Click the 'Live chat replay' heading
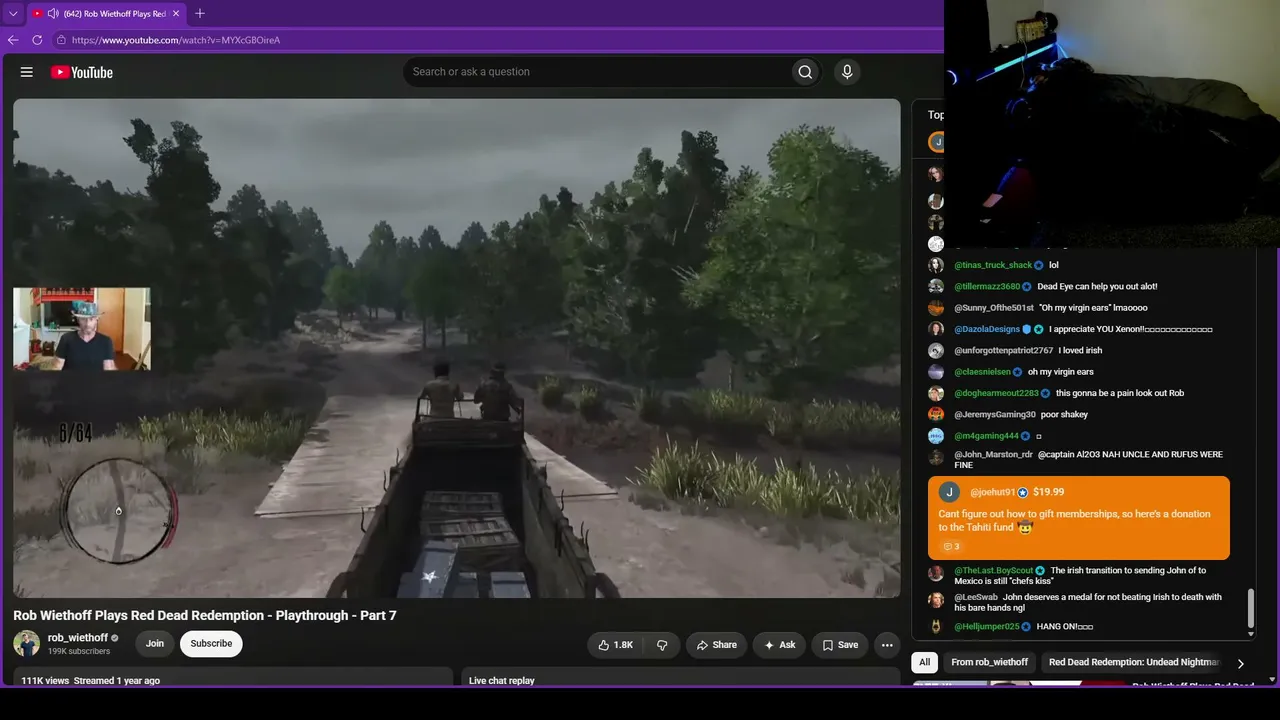The width and height of the screenshot is (1280, 720). tap(502, 681)
